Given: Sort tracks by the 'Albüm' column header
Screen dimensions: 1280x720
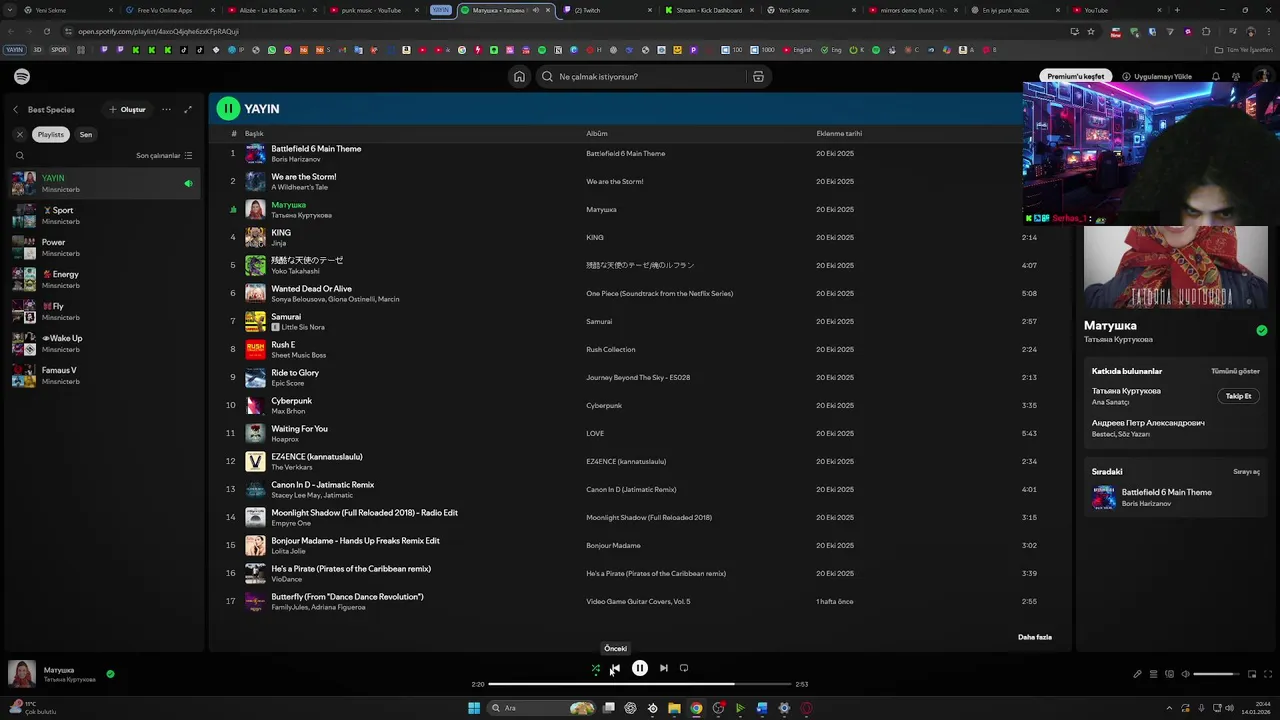Looking at the screenshot, I should point(596,134).
